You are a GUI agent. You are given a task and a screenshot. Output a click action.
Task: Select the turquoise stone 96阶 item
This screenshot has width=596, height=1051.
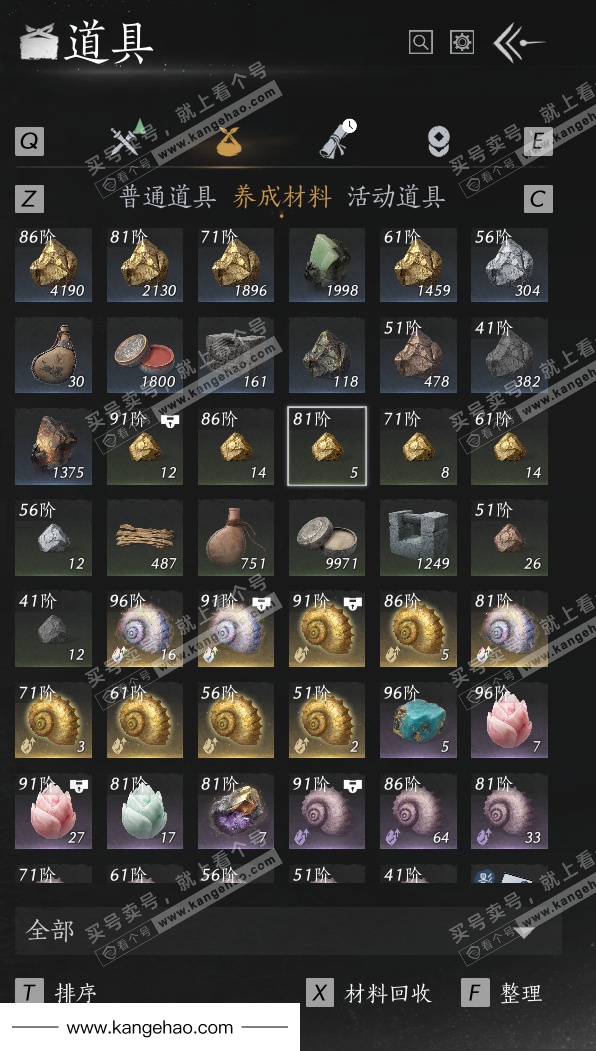(x=418, y=721)
